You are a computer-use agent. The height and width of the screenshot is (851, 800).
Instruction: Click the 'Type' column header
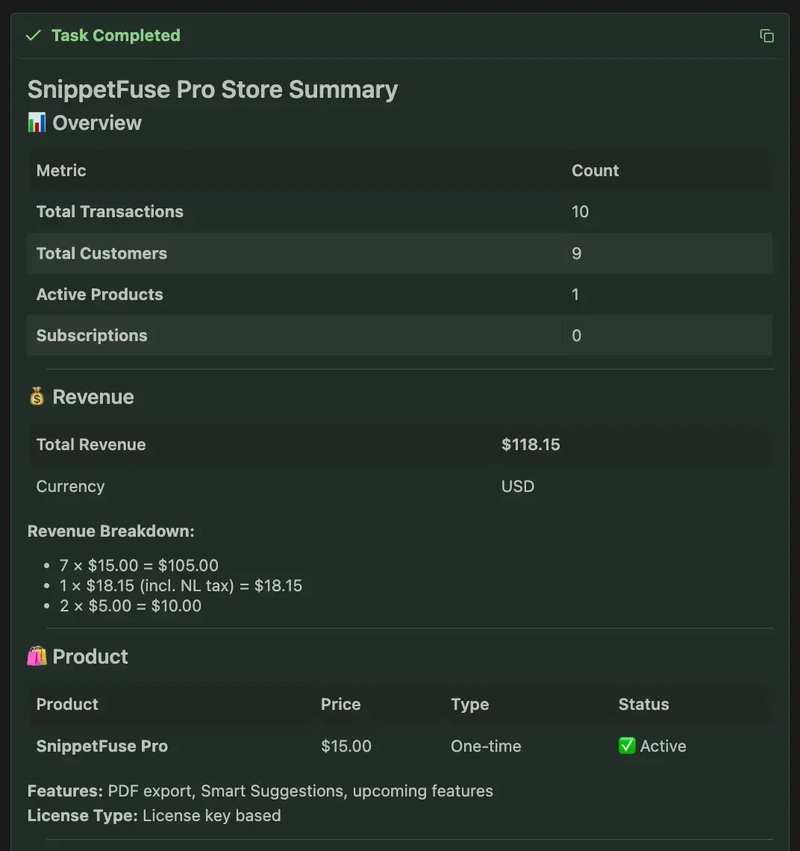470,704
